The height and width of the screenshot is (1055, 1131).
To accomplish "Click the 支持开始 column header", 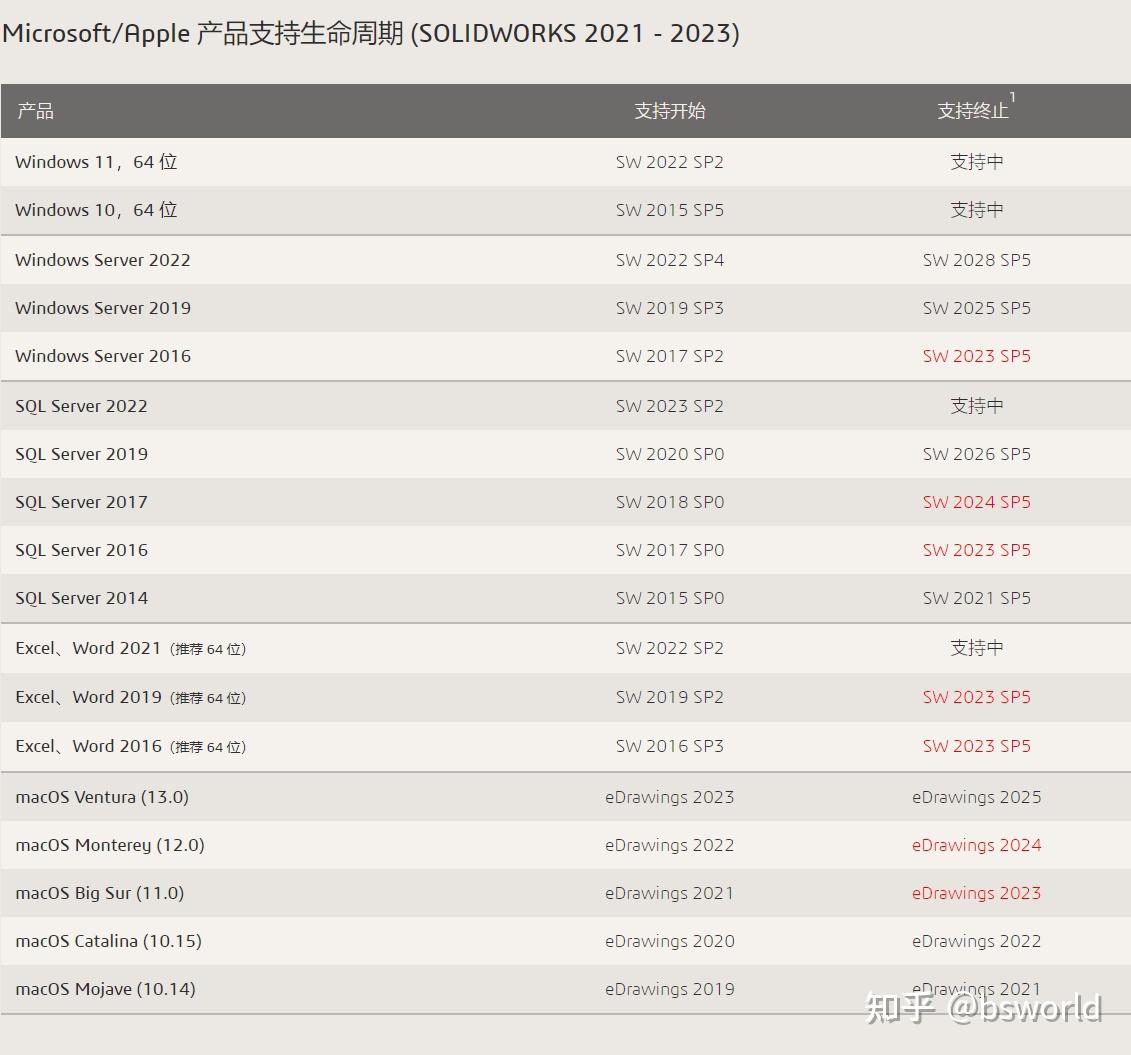I will 669,111.
